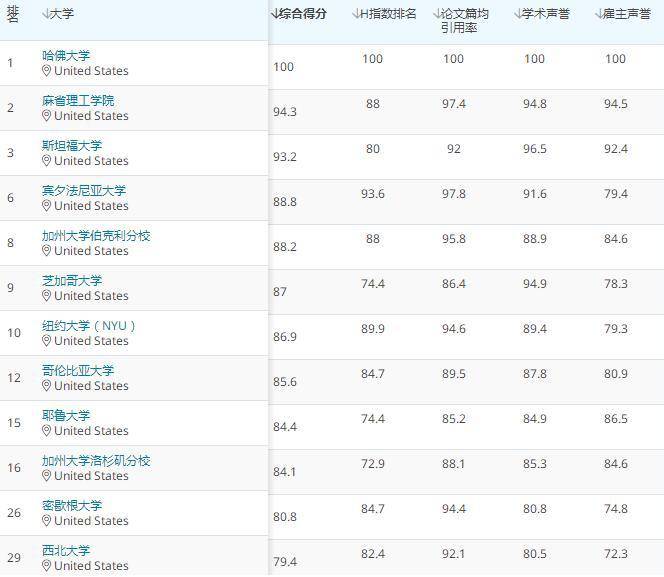Sort by 论文篇均引用率 column header
664x577 pixels.
(x=461, y=20)
